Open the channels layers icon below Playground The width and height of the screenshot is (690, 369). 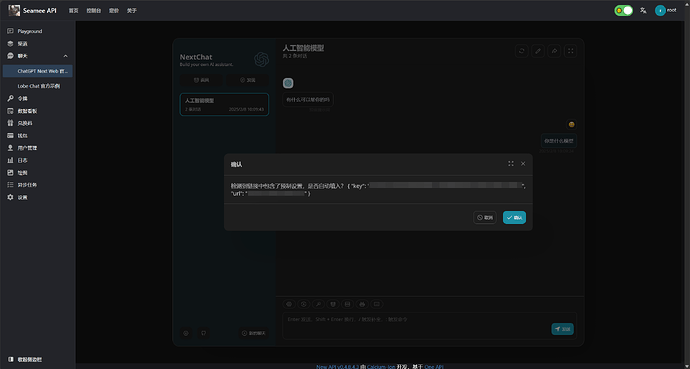point(11,44)
